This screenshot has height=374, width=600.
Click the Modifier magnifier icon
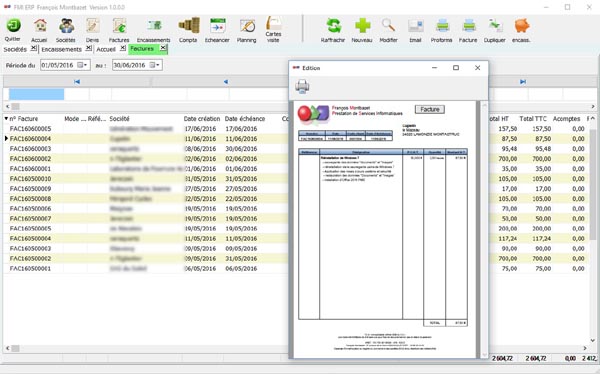(388, 26)
